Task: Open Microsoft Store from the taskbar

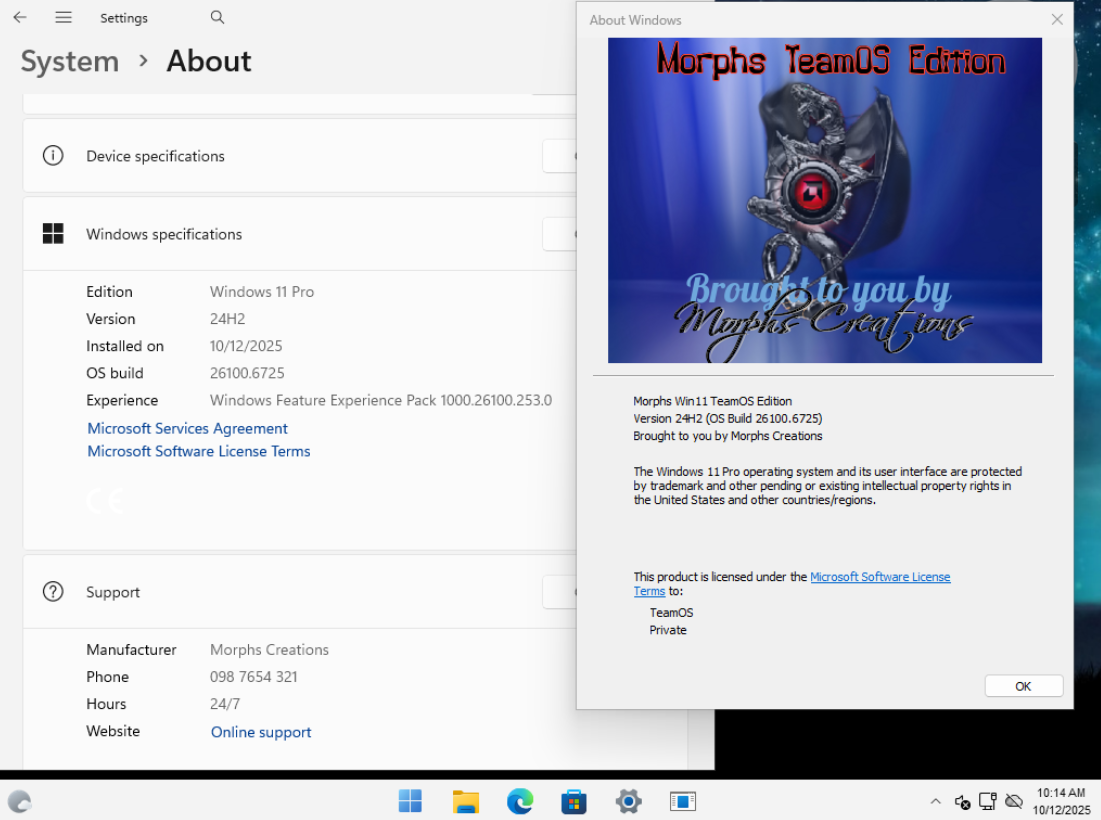Action: (574, 801)
